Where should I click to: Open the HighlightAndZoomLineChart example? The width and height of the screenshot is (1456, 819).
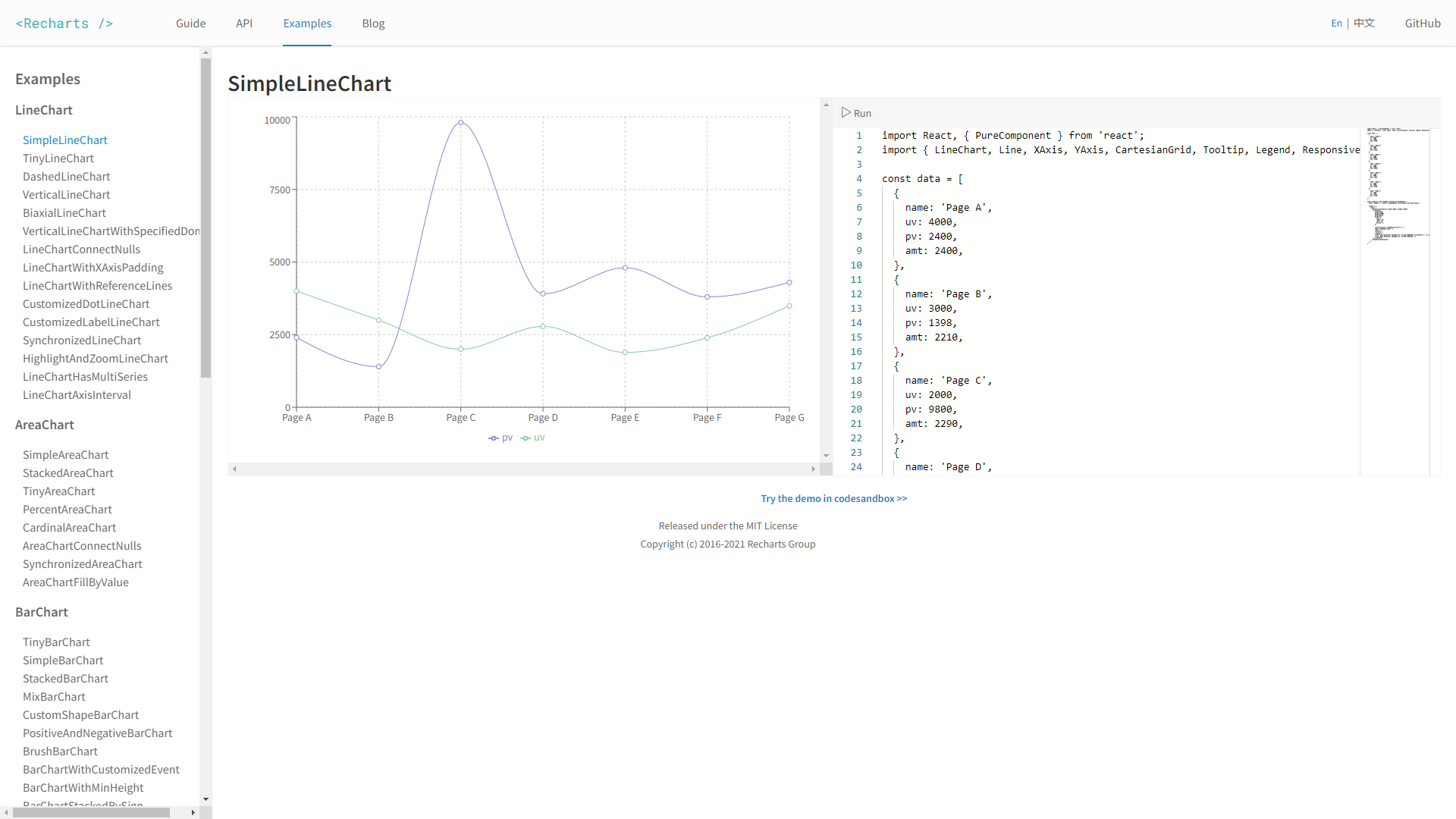[x=96, y=358]
